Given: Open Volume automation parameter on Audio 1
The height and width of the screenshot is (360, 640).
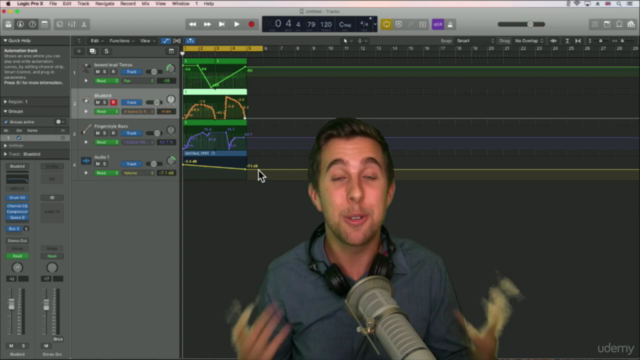Looking at the screenshot, I should click(138, 173).
